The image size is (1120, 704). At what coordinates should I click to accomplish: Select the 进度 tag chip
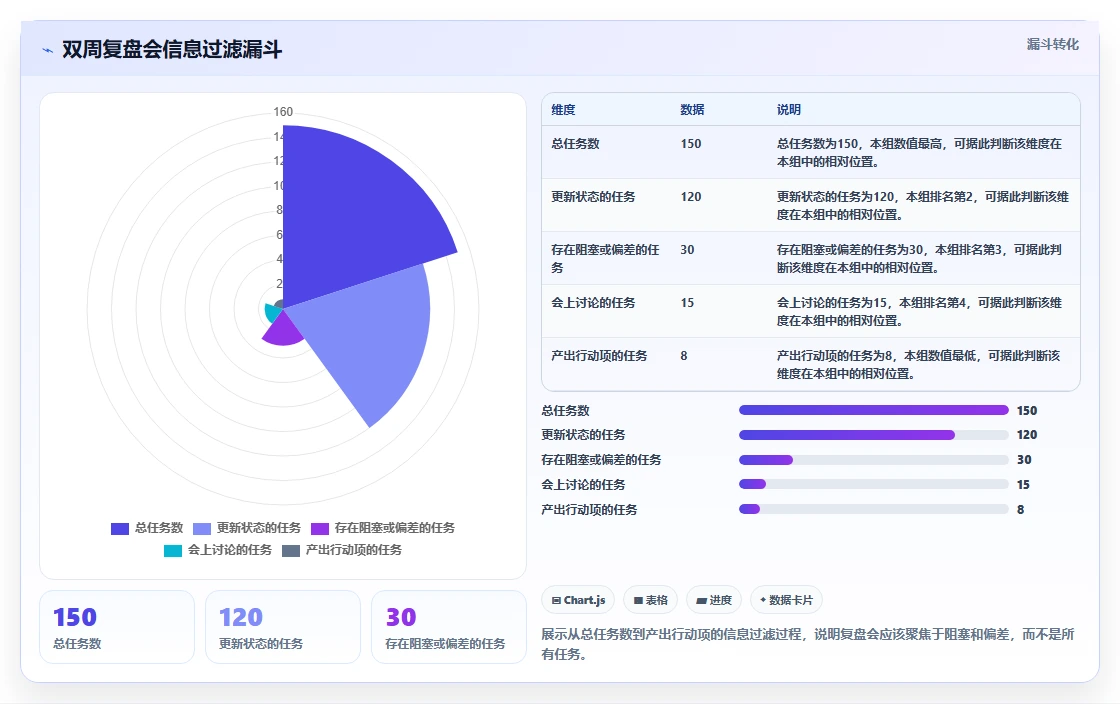point(714,600)
